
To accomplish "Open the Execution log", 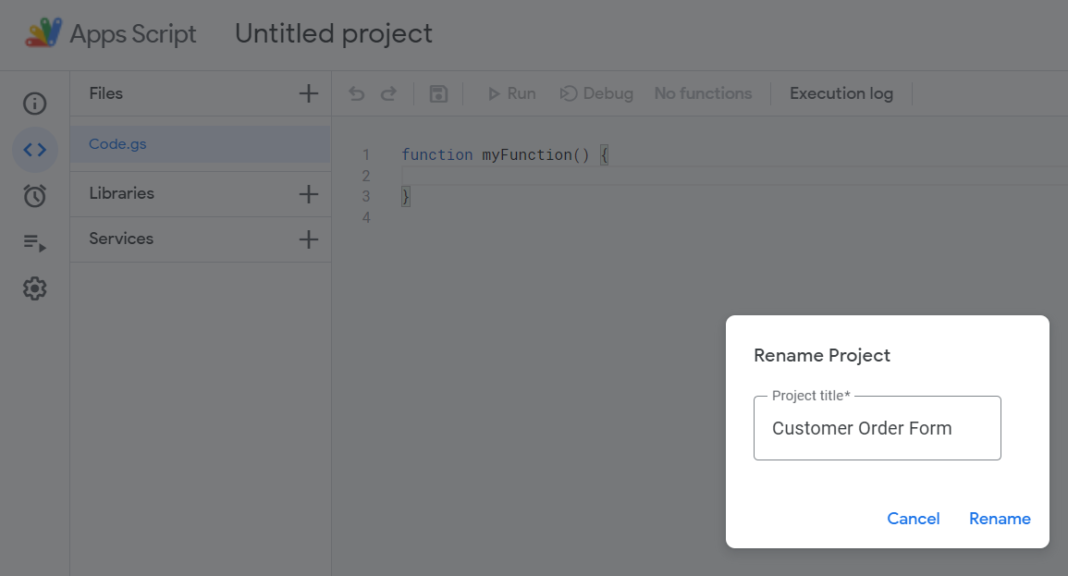I will [841, 93].
